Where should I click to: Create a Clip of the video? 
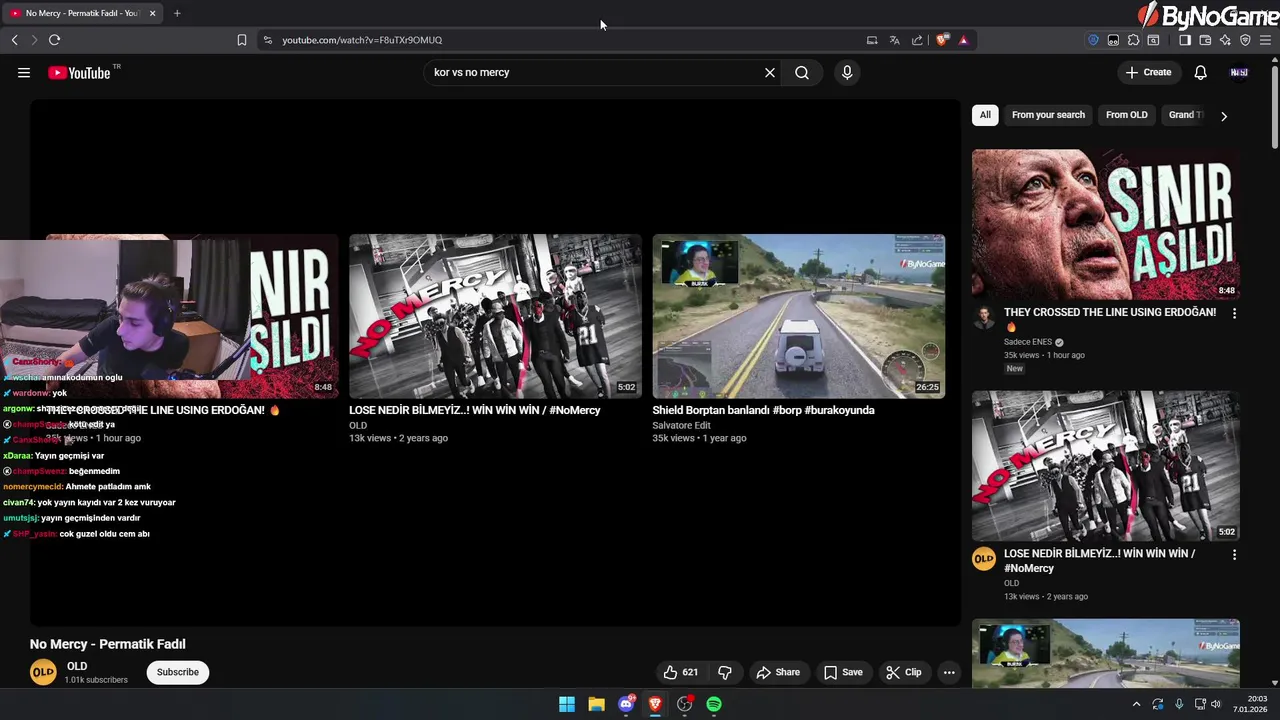click(904, 672)
